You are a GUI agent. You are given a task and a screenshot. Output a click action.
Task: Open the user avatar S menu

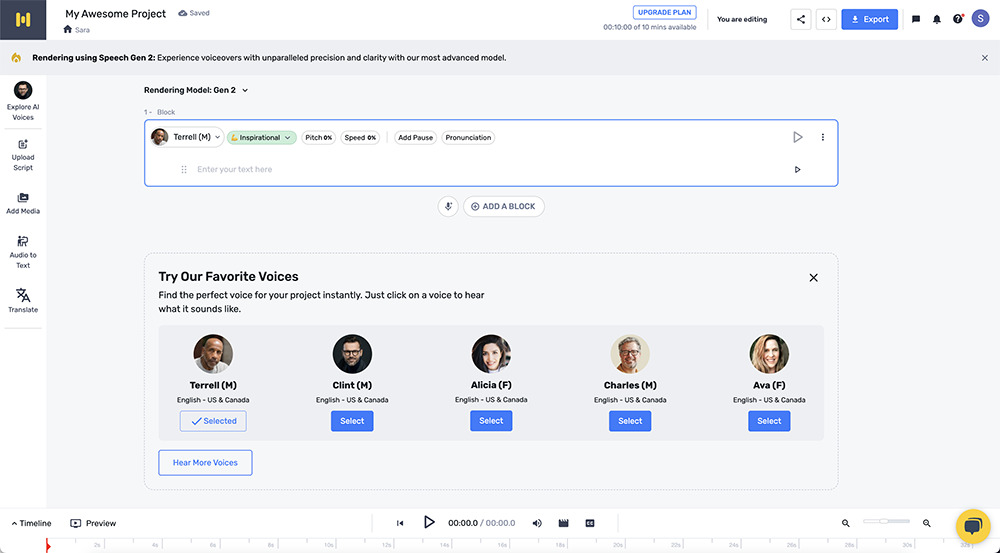click(980, 18)
